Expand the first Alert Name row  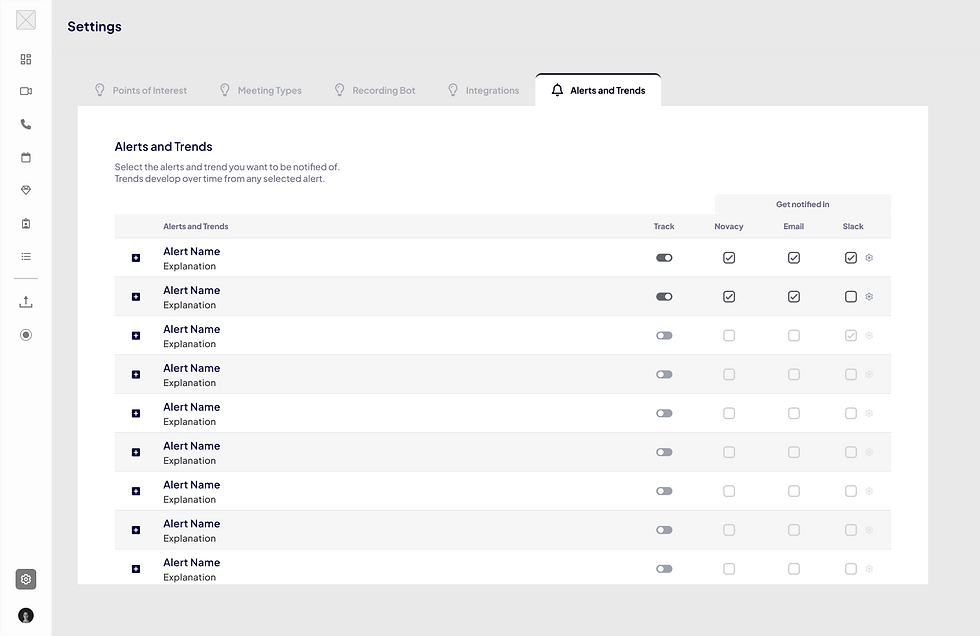tap(136, 258)
